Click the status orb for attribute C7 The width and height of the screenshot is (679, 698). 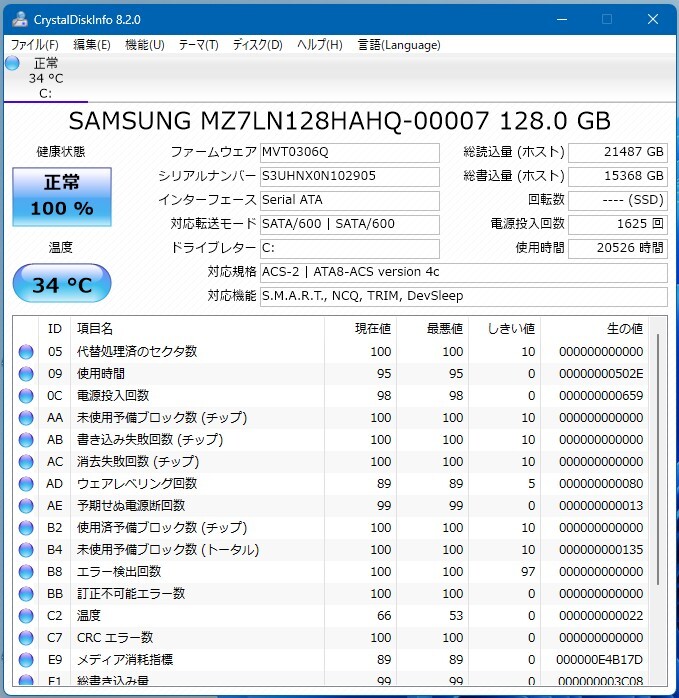26,638
